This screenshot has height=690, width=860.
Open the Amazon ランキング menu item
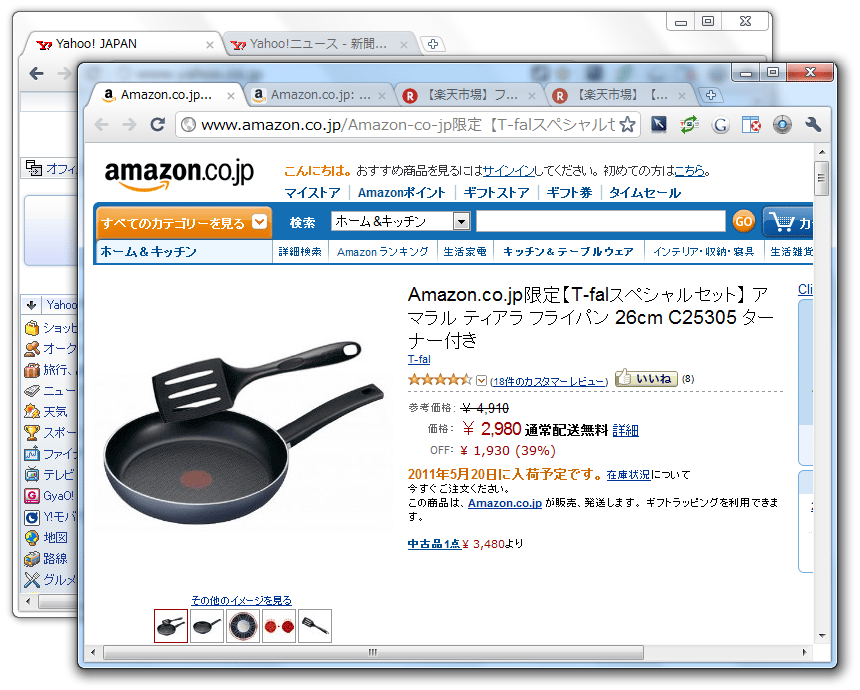[x=382, y=252]
